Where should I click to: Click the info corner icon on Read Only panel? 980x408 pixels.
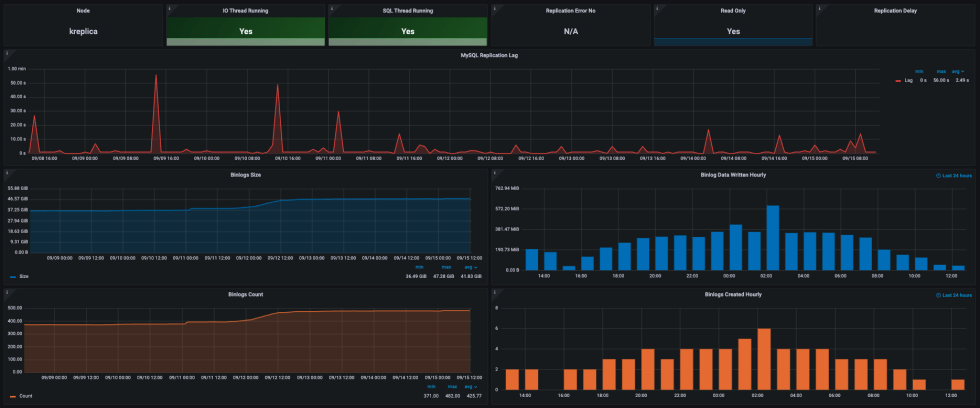coord(657,6)
